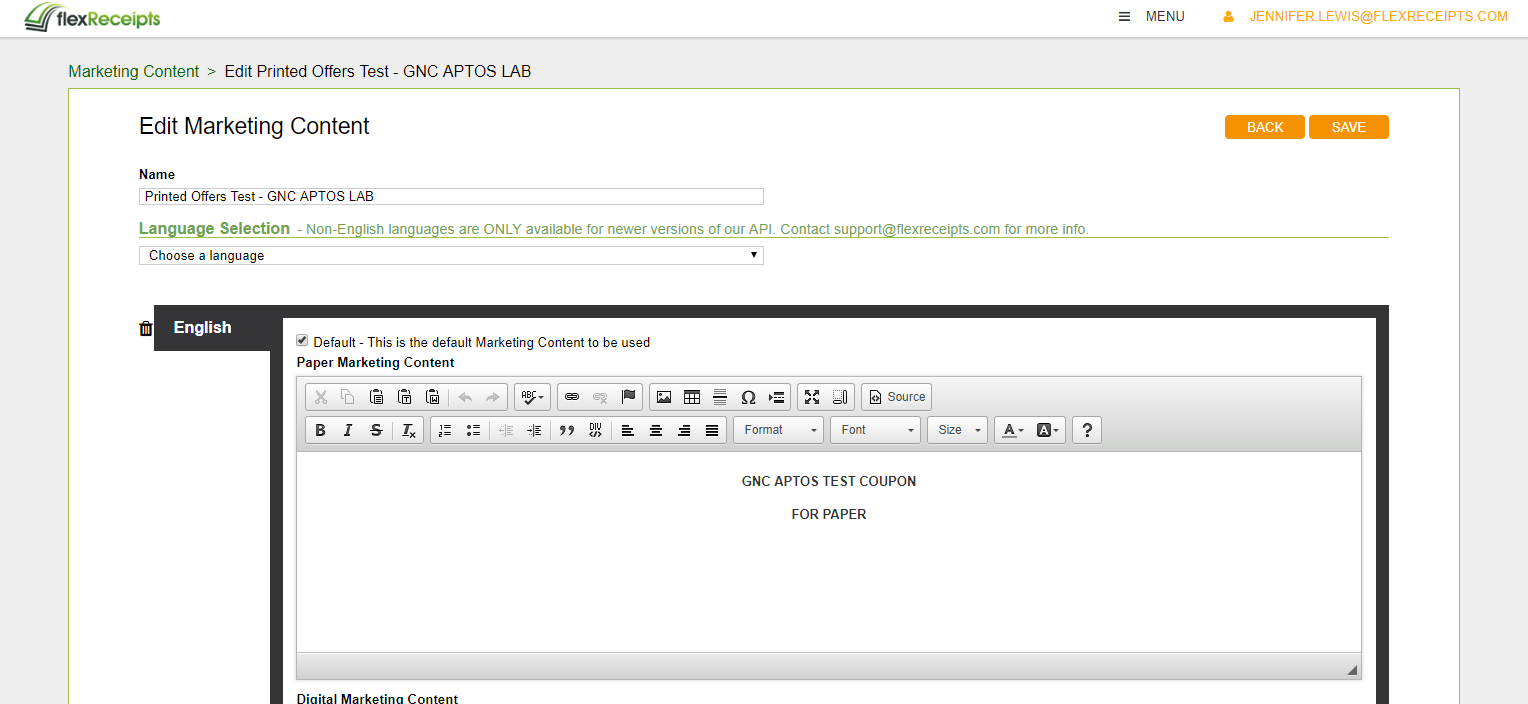Go to Marketing Content breadcrumb link
This screenshot has height=704, width=1528.
click(x=134, y=71)
